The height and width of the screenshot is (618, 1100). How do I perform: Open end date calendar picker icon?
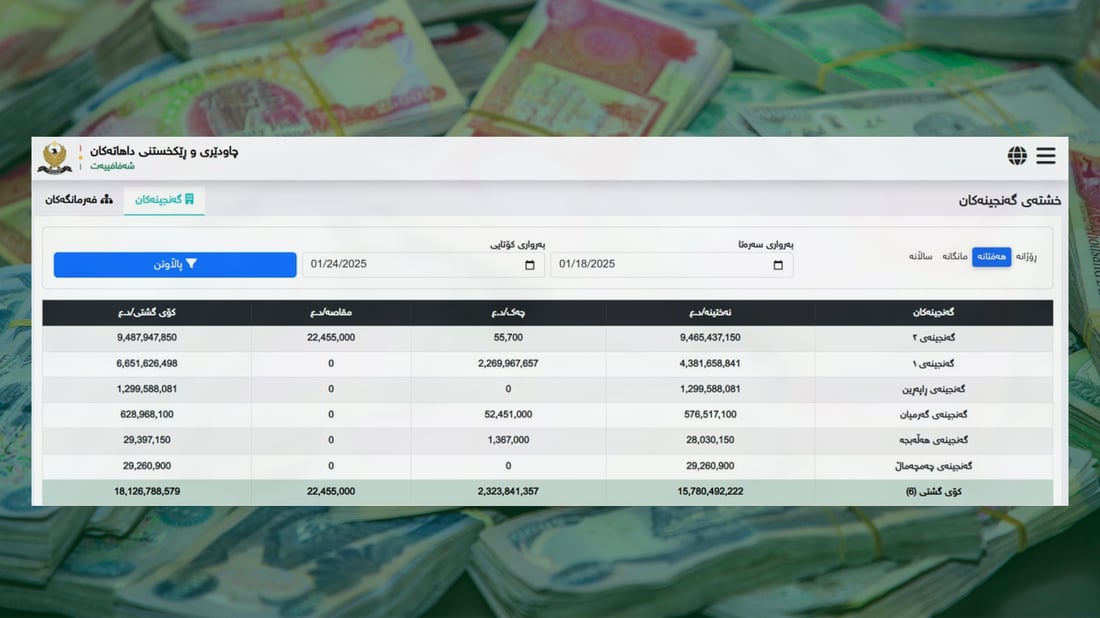tap(530, 265)
